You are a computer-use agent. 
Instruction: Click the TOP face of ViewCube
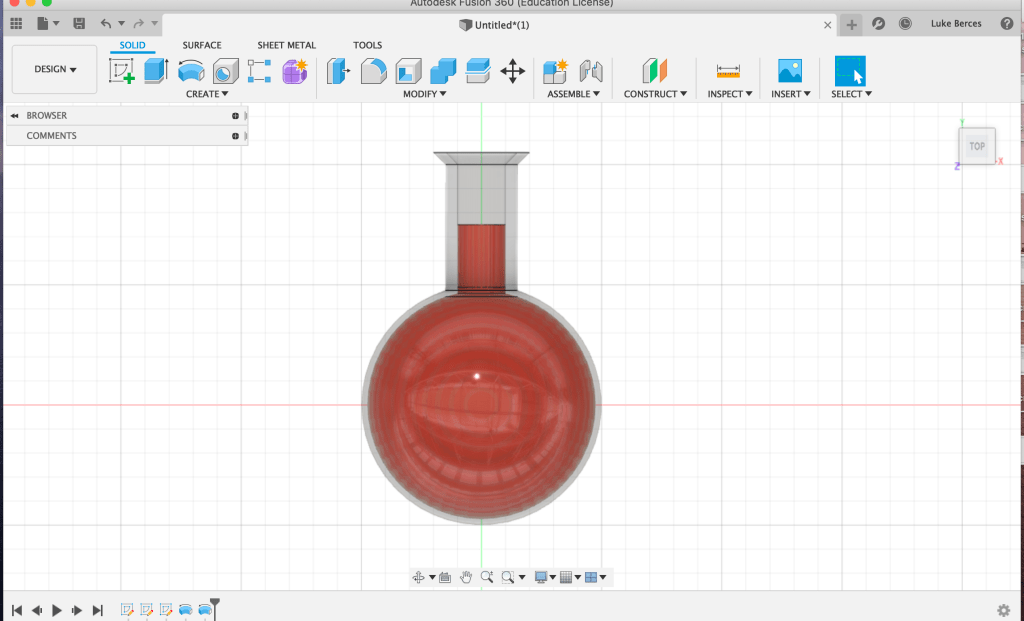pos(977,146)
